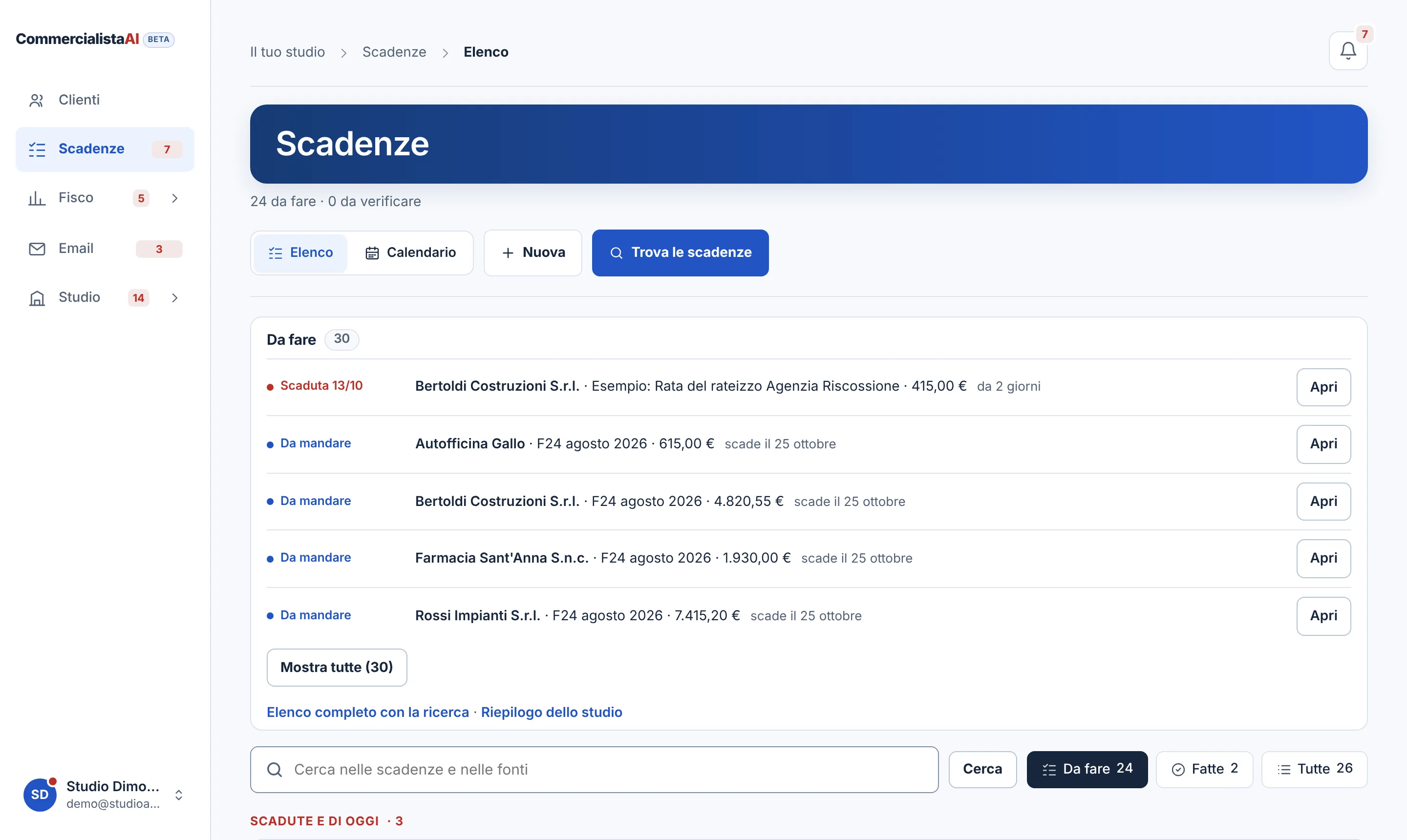Click Mostra tutte (30) button

click(x=337, y=667)
